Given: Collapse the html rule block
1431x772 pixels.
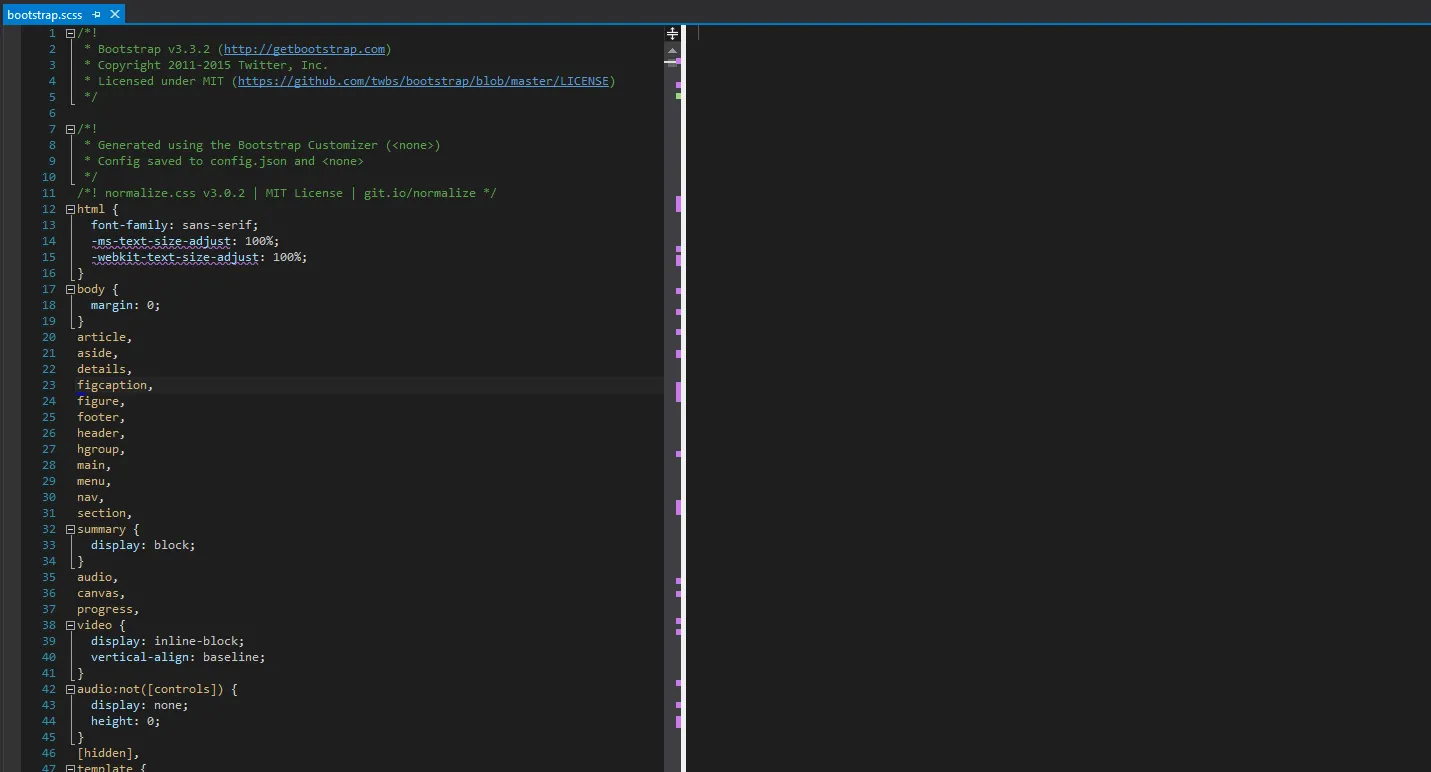Looking at the screenshot, I should coord(71,209).
